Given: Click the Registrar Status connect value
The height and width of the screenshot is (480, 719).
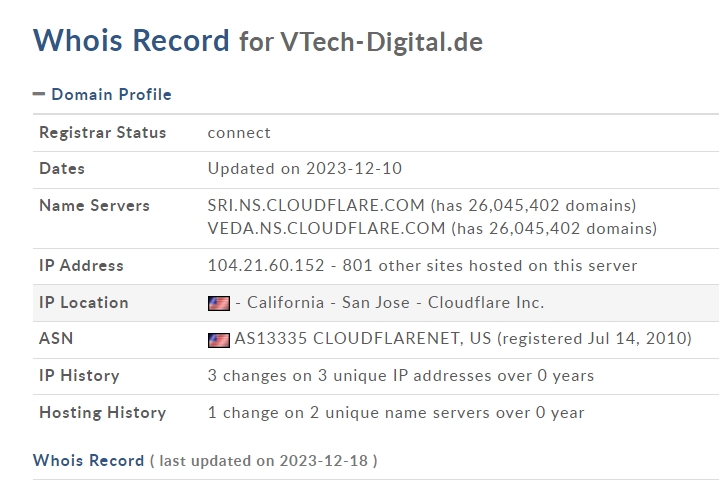Looking at the screenshot, I should (239, 133).
